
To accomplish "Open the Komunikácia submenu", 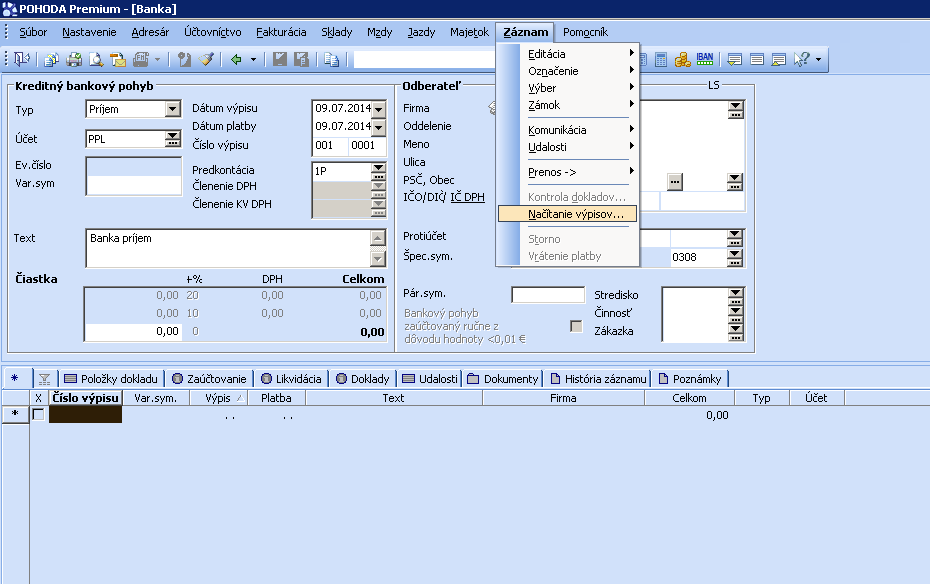I will tap(568, 130).
